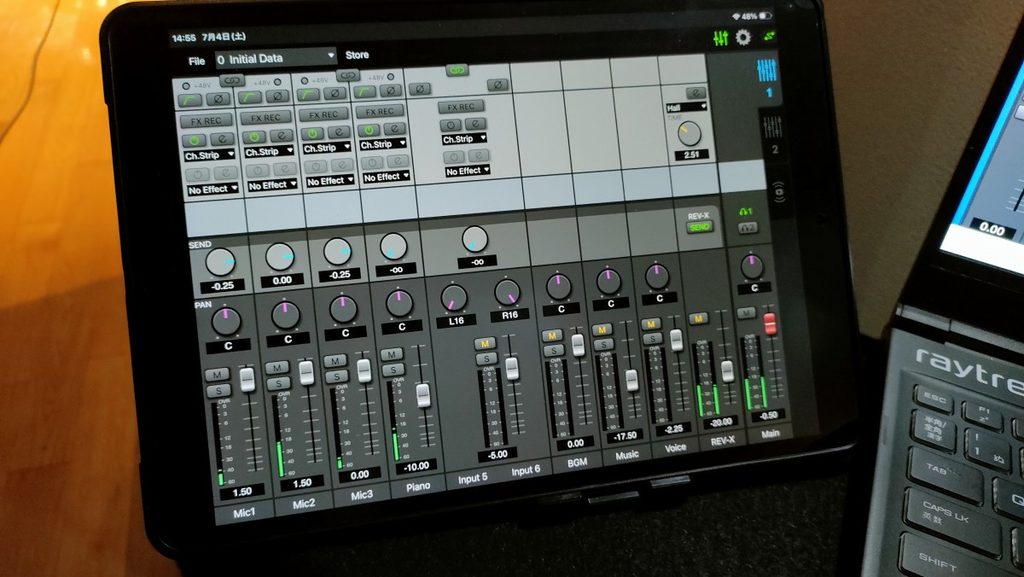Toggle the green REV-X SEND button
The image size is (1024, 577).
click(x=699, y=227)
